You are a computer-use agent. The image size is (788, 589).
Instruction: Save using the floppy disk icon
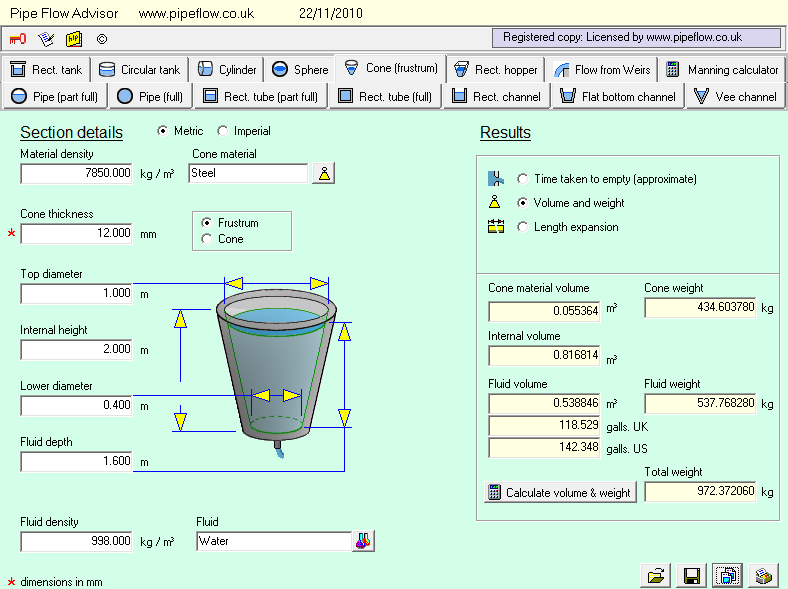pyautogui.click(x=690, y=575)
